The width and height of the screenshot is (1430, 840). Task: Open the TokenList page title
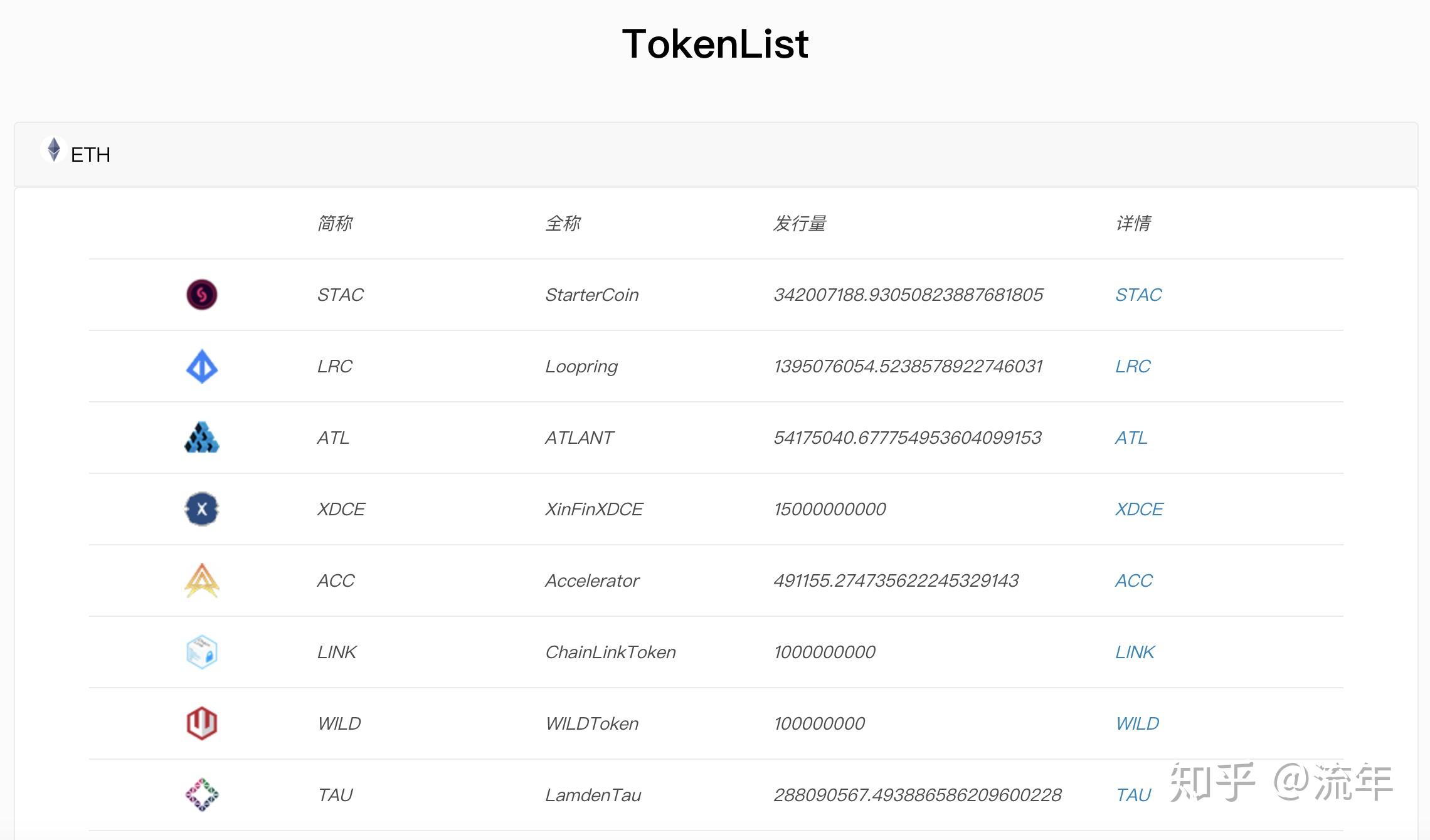[x=714, y=44]
